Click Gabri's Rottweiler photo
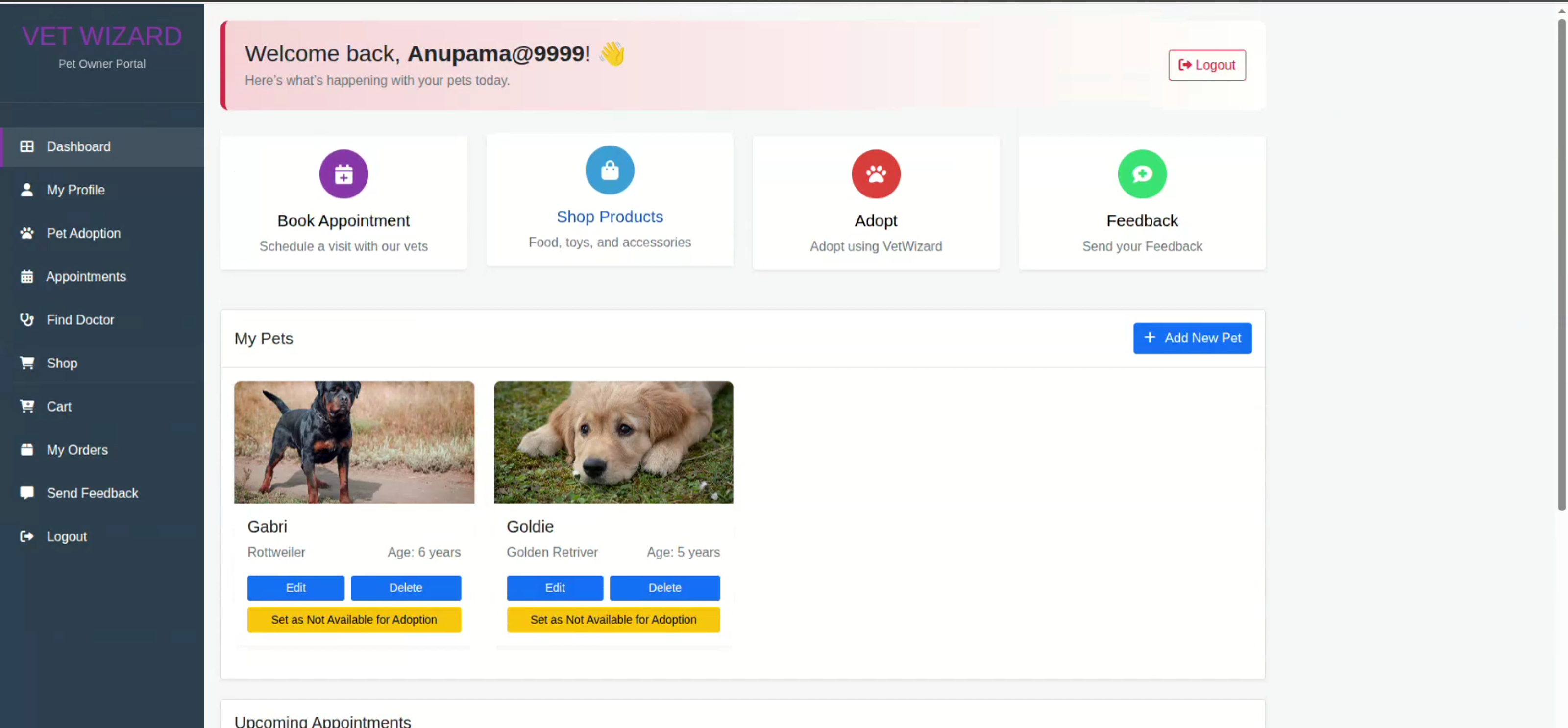This screenshot has width=1568, height=728. [354, 442]
